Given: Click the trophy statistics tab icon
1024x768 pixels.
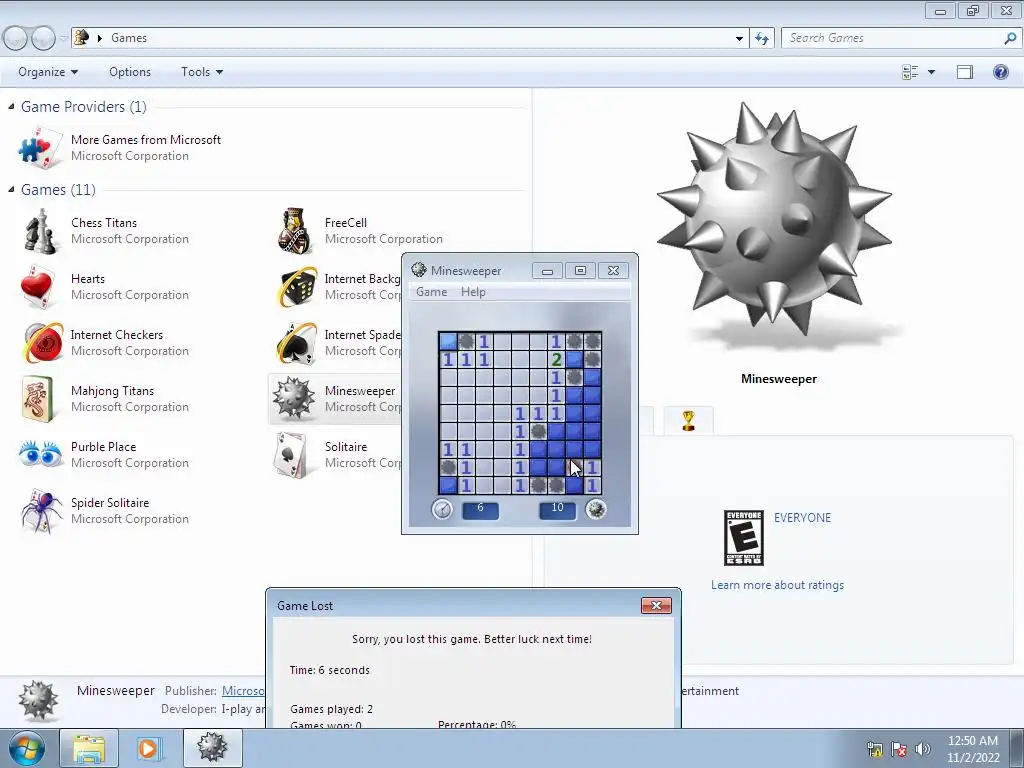Looking at the screenshot, I should 688,421.
